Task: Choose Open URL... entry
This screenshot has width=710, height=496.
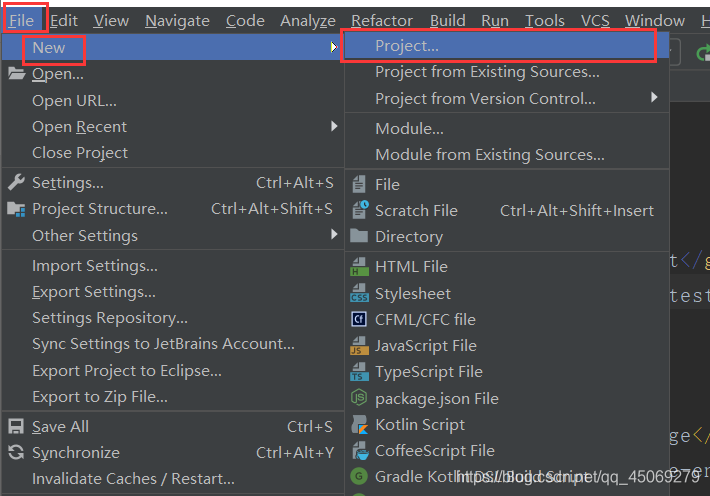Action: [x=74, y=101]
